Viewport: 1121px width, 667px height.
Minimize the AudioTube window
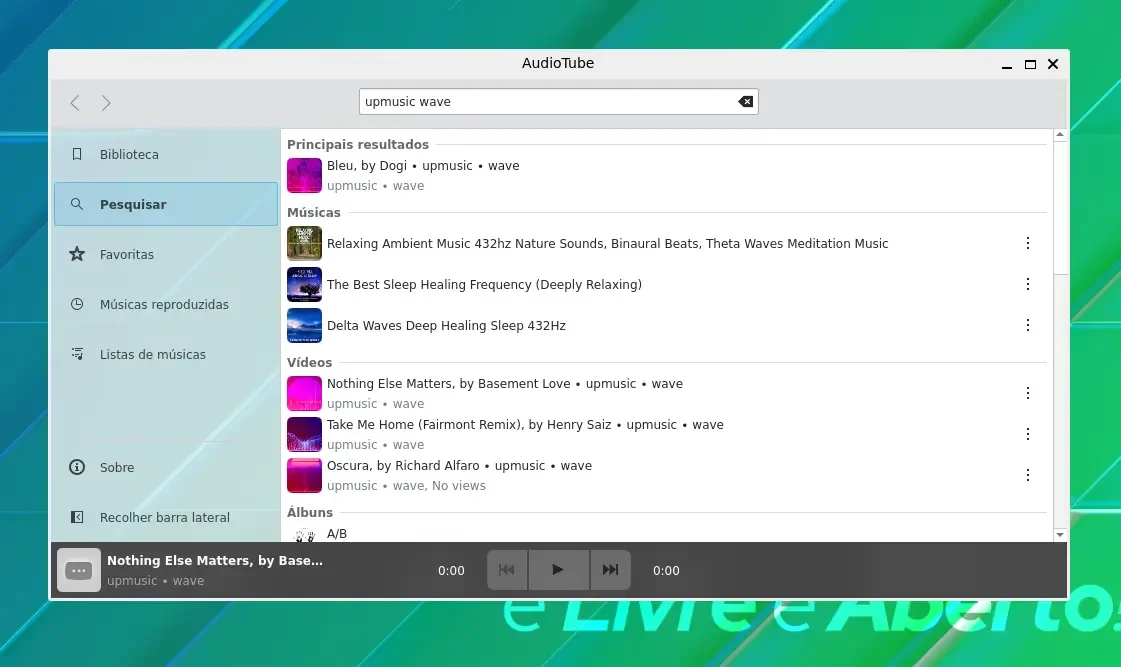[x=1007, y=64]
